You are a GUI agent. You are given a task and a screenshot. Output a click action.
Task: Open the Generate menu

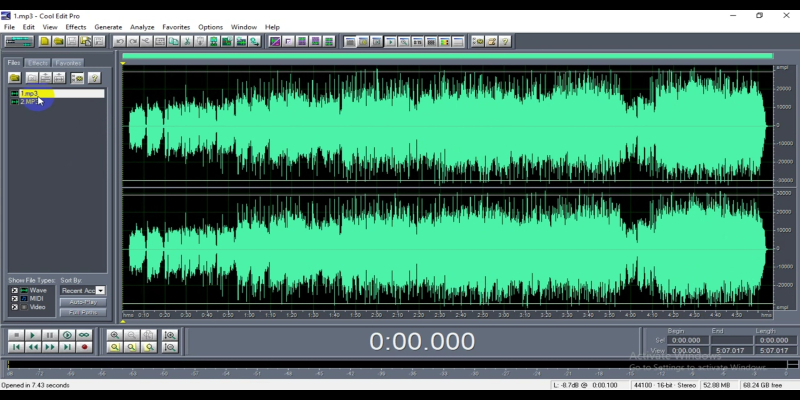(x=108, y=27)
